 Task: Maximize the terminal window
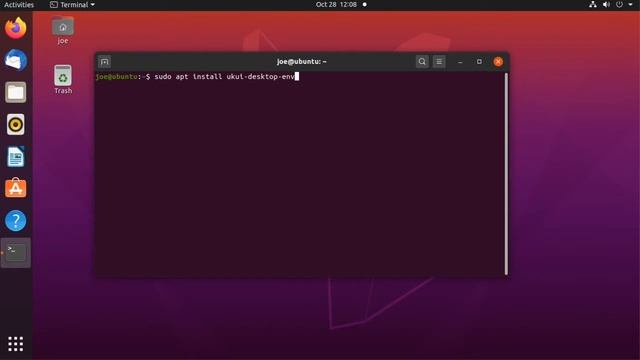pos(479,62)
